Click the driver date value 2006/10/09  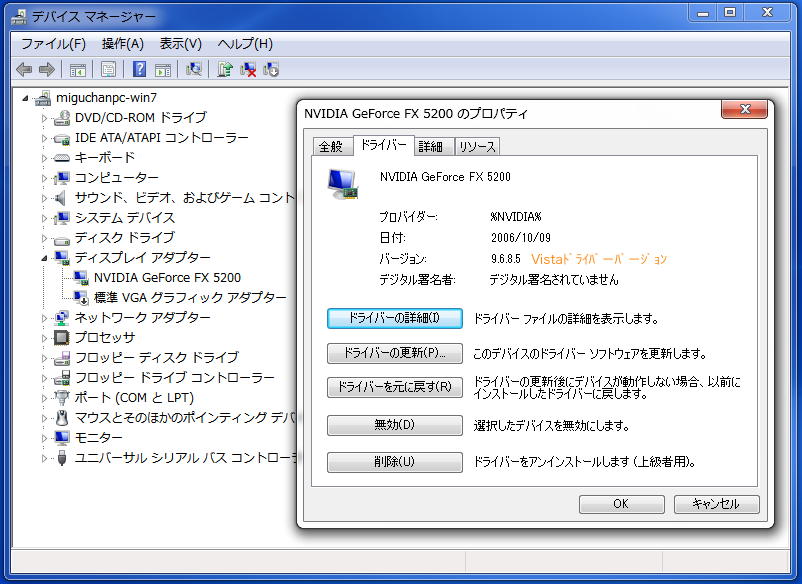[521, 238]
